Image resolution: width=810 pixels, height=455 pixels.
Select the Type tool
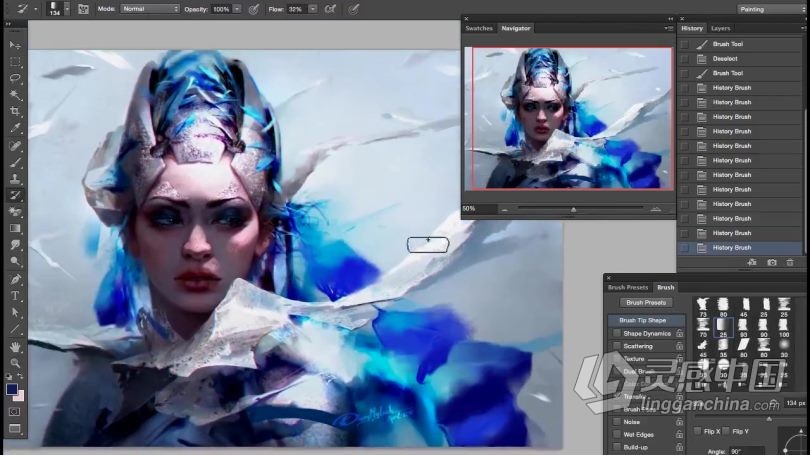[x=15, y=296]
